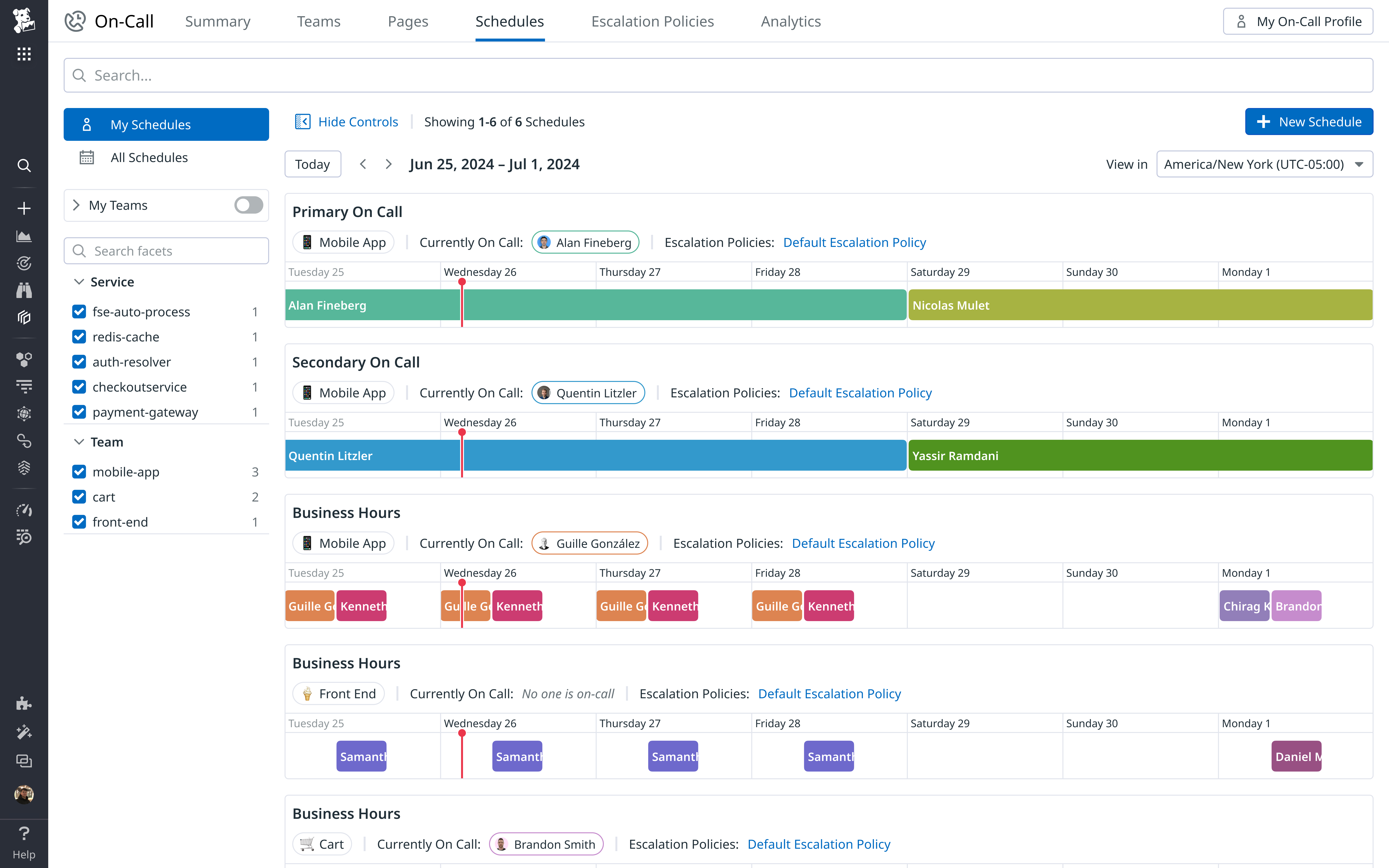Click the apps grid icon in sidebar
This screenshot has height=868, width=1389.
pyautogui.click(x=24, y=54)
